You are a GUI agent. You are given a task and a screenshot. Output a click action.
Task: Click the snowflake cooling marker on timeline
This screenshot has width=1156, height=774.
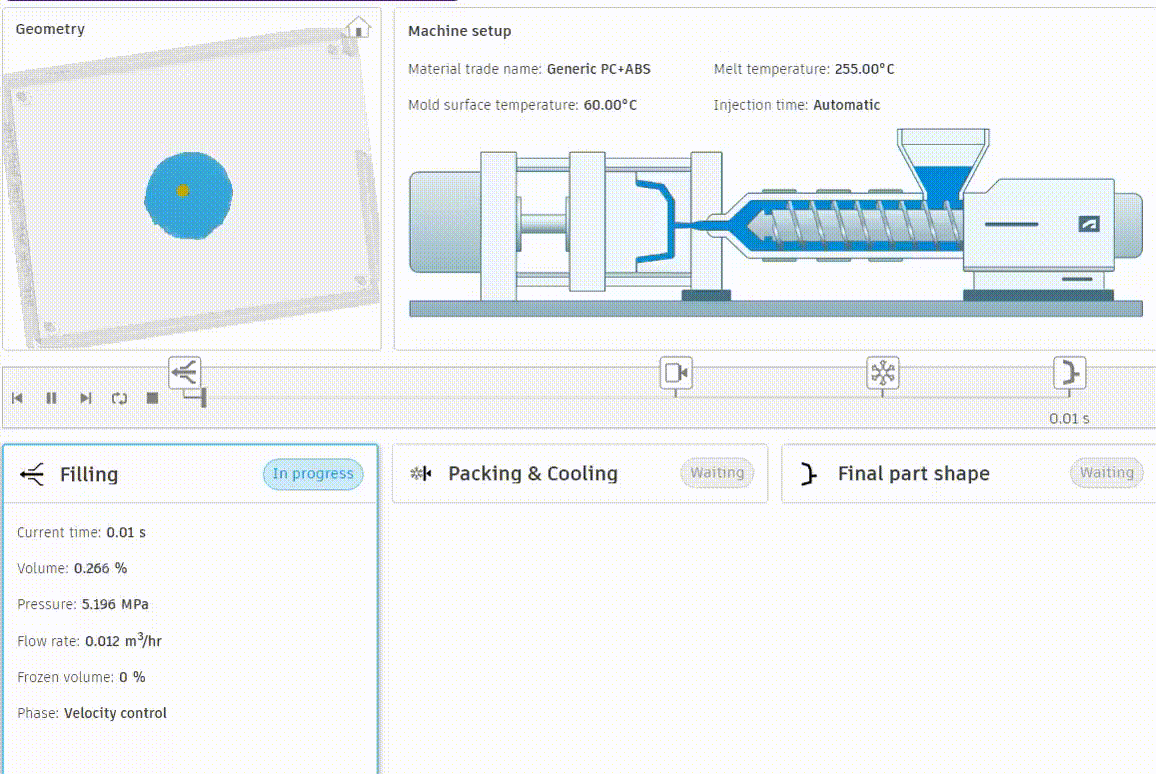[x=883, y=373]
